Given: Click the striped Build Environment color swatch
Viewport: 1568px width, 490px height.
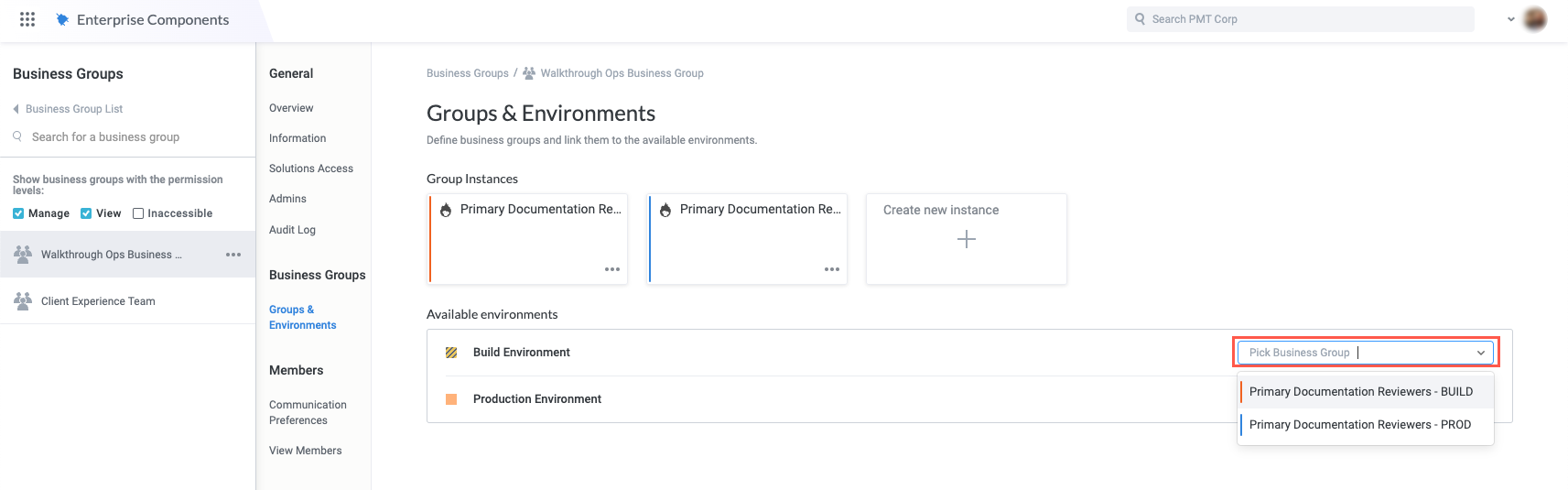Looking at the screenshot, I should (451, 353).
